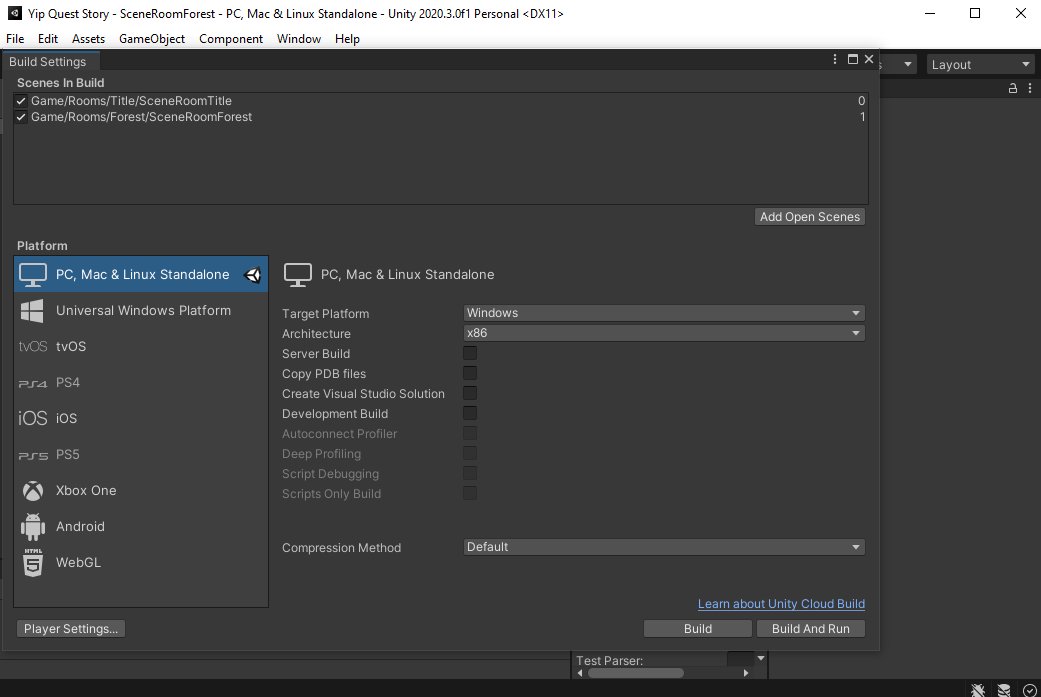Select the Android platform
This screenshot has height=697, width=1041.
(x=141, y=526)
